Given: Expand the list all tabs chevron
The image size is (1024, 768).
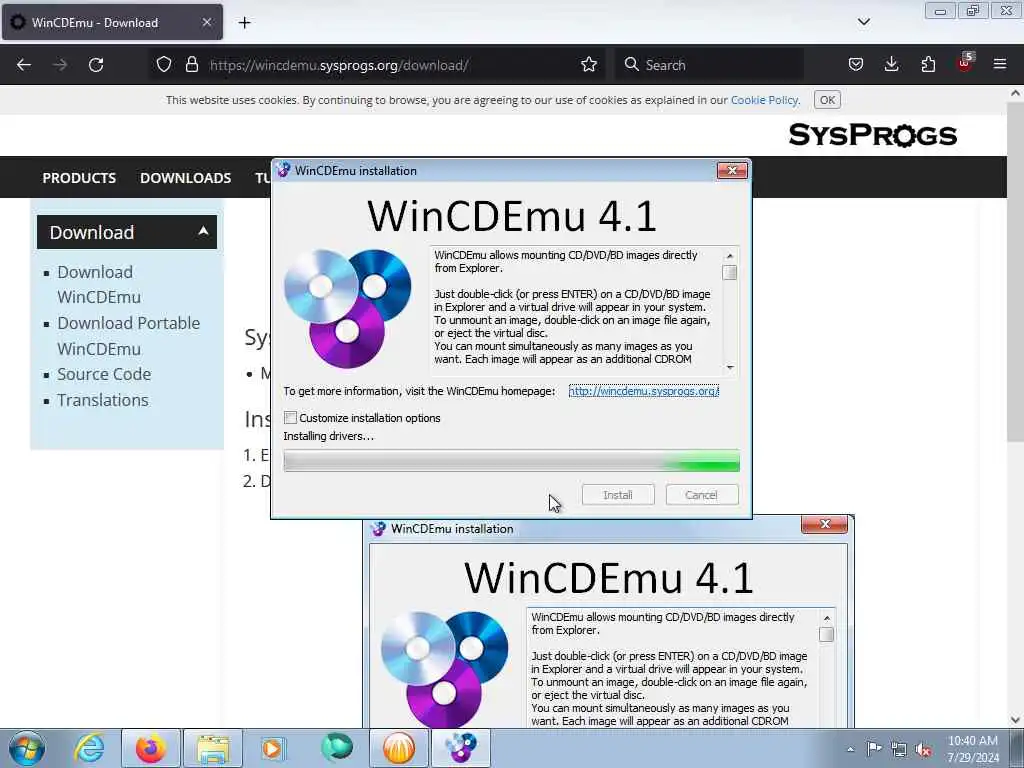Looking at the screenshot, I should pos(863,22).
